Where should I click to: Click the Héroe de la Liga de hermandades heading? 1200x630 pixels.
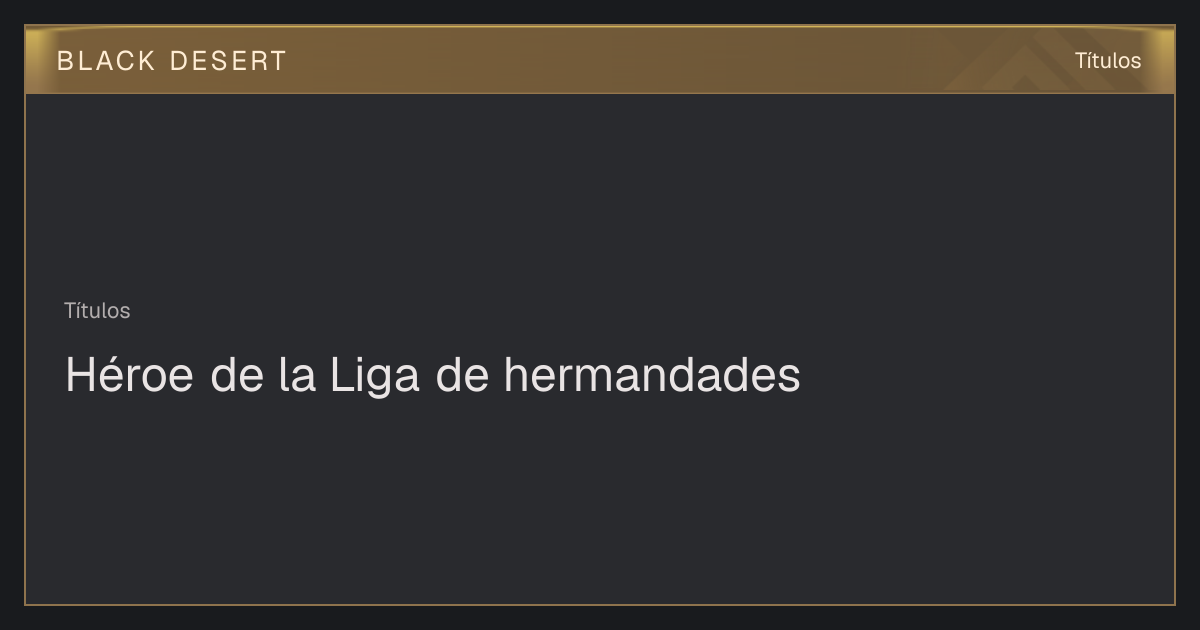432,376
